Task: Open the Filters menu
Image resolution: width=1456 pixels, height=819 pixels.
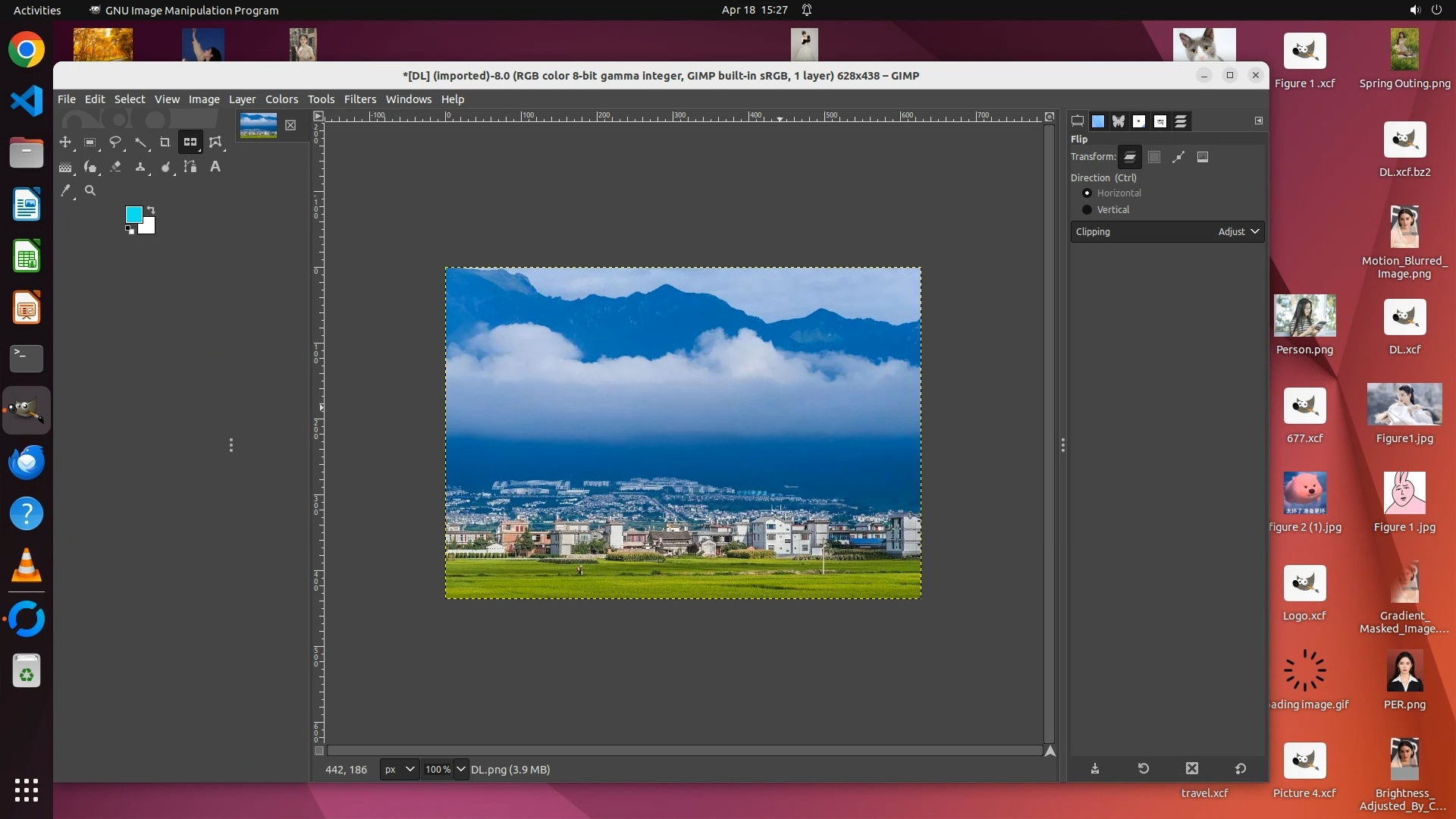Action: pos(359,99)
